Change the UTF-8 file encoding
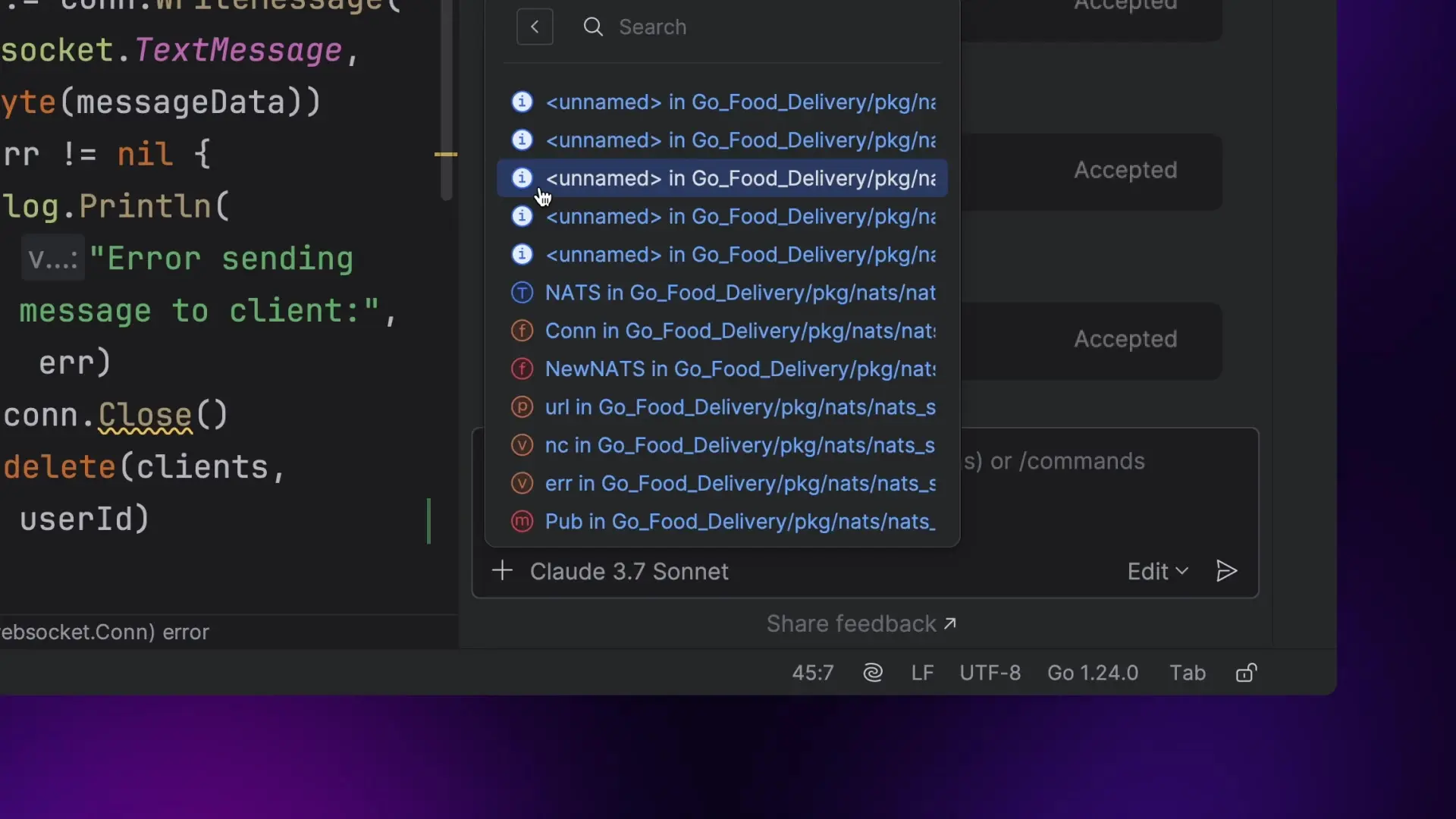Screen dimensions: 1456x819 [x=990, y=673]
